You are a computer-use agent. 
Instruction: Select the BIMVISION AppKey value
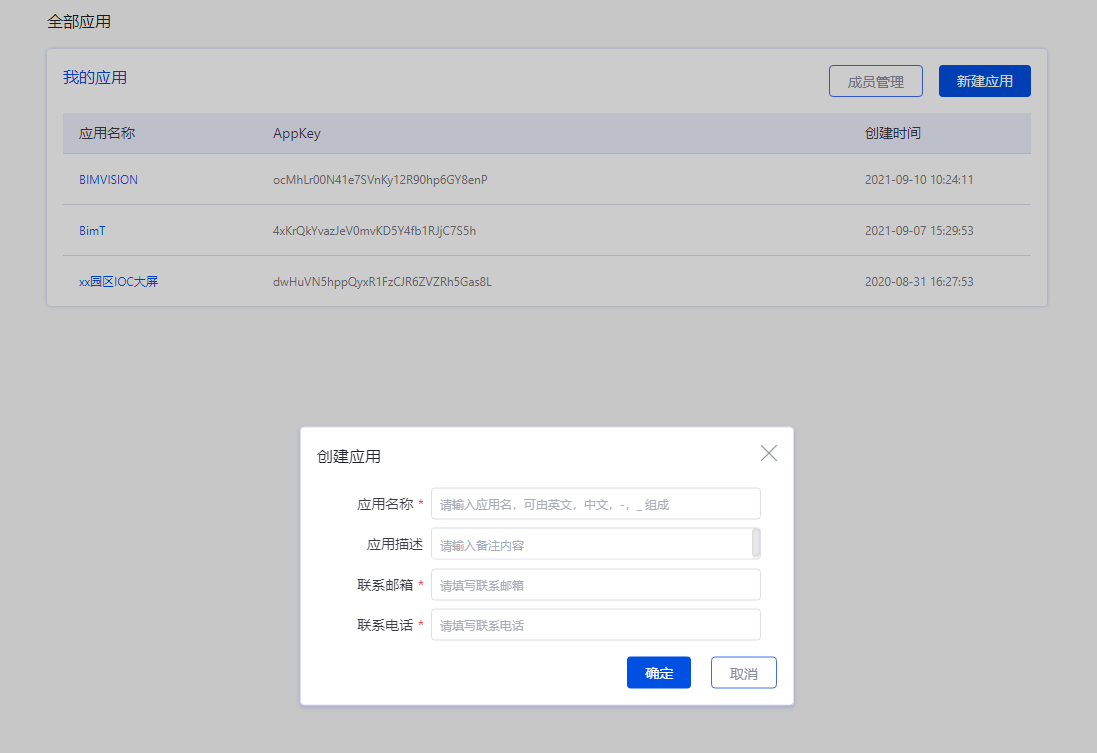(380, 180)
